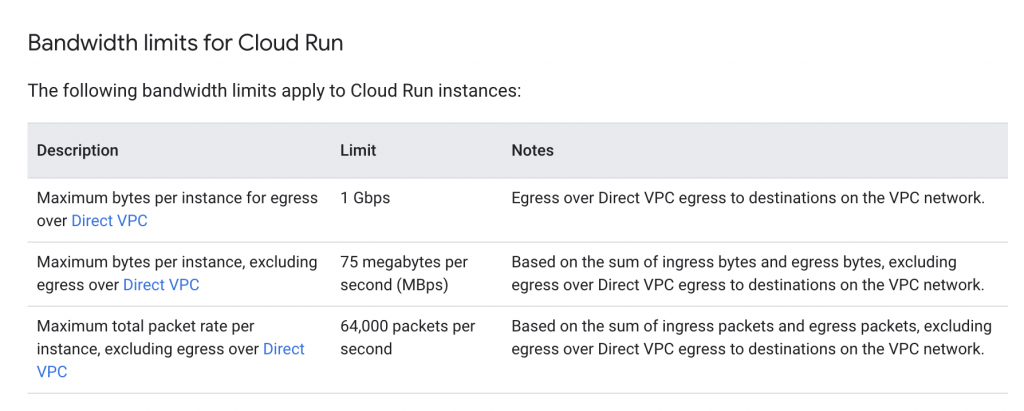Click 'Maximum bytes per instance, excluding' description text

(177, 262)
